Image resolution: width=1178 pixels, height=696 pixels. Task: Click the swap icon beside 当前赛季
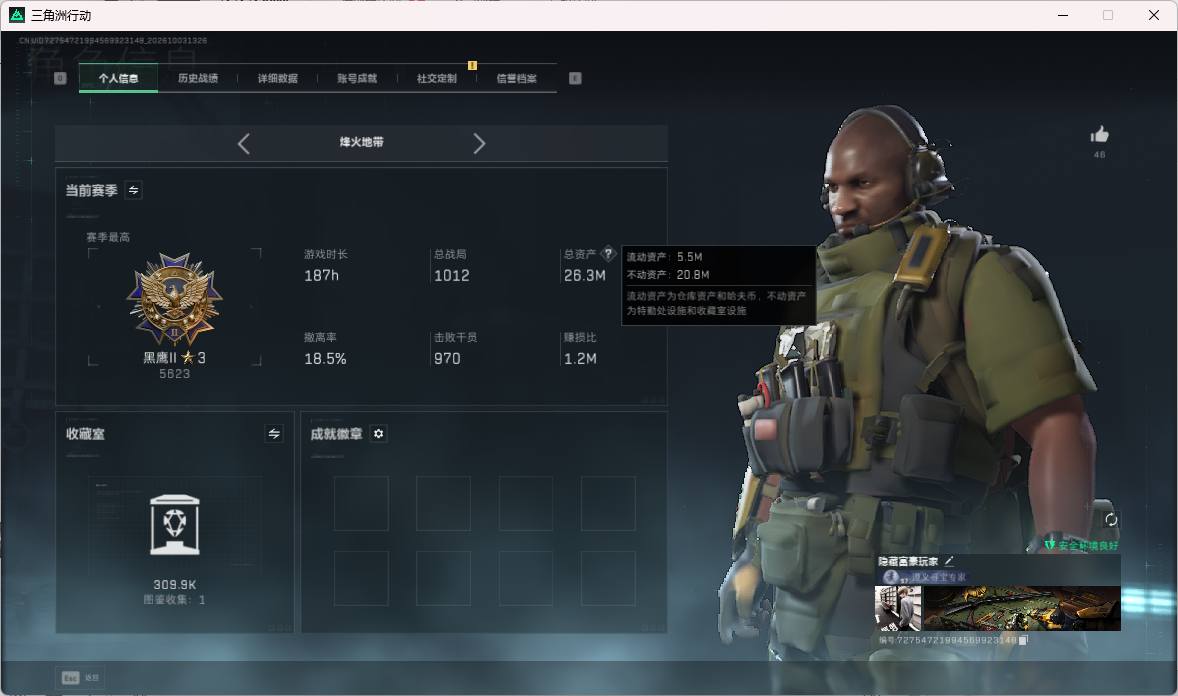pos(134,190)
